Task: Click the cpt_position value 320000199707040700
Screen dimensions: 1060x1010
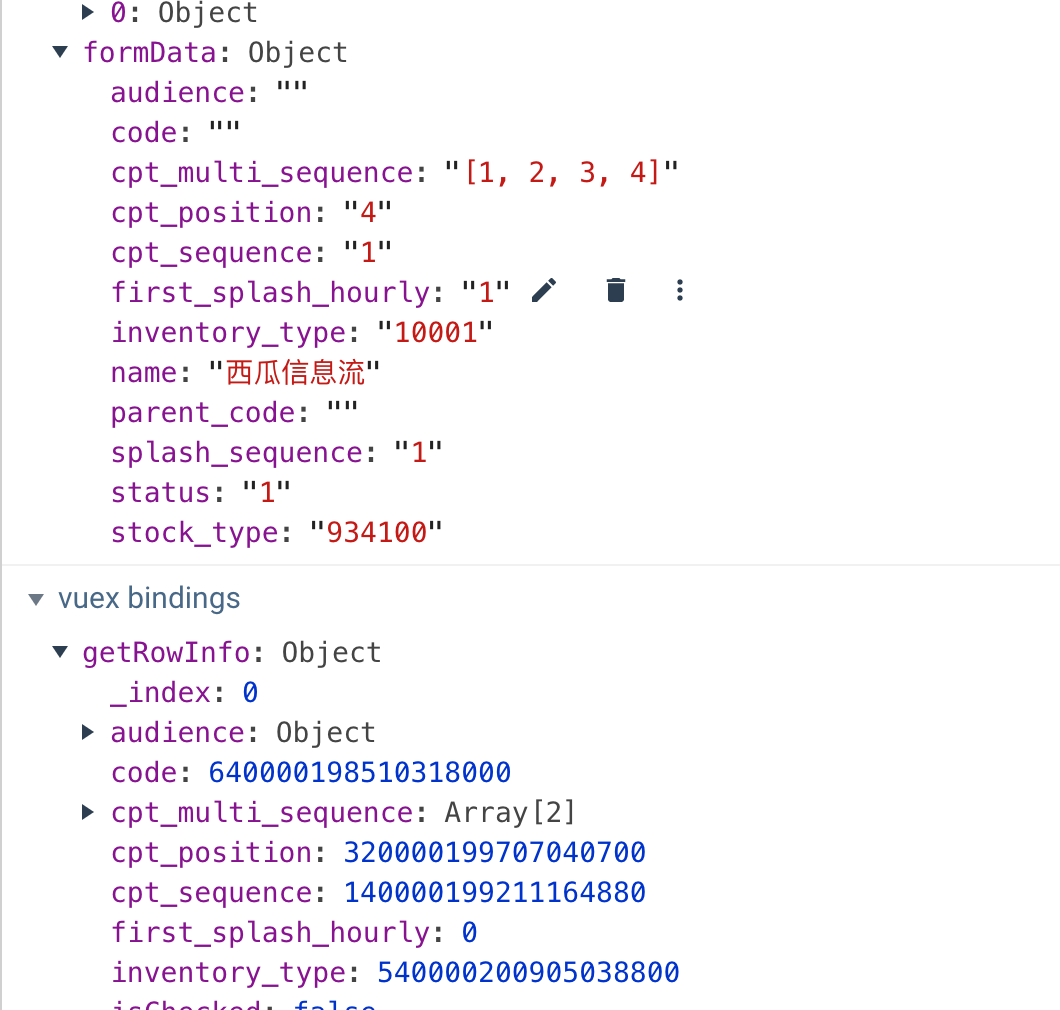Action: pyautogui.click(x=495, y=853)
